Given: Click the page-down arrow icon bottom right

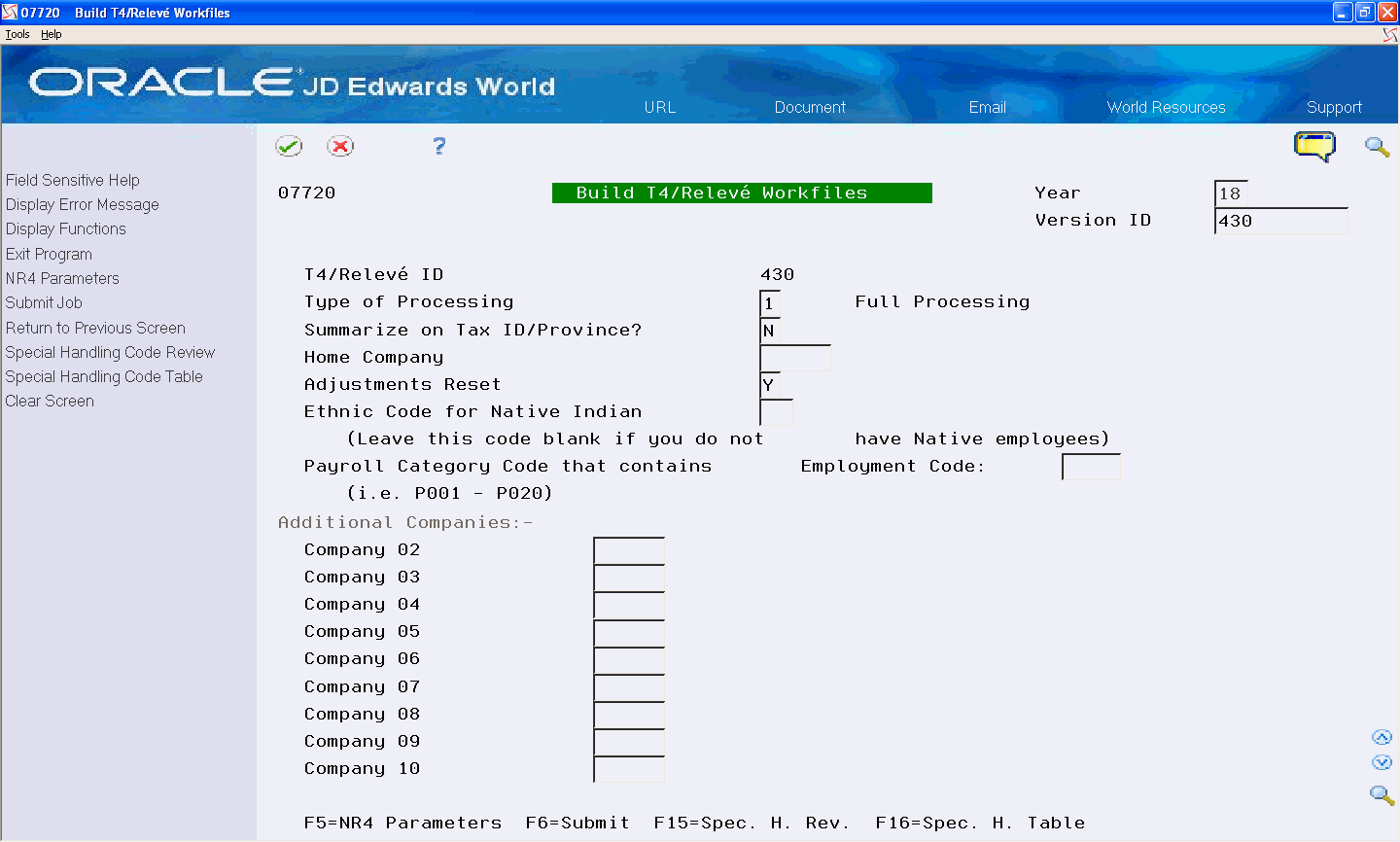Looking at the screenshot, I should pos(1382,763).
